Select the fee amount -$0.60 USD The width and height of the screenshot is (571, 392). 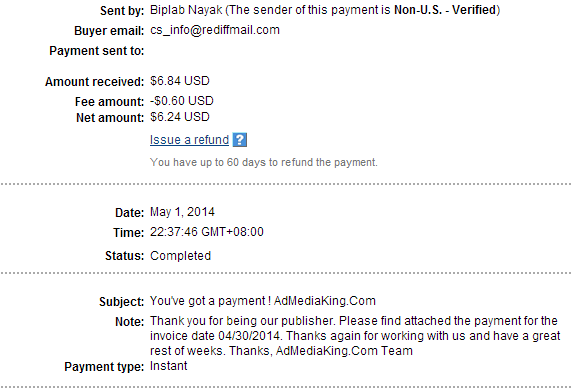pyautogui.click(x=182, y=101)
